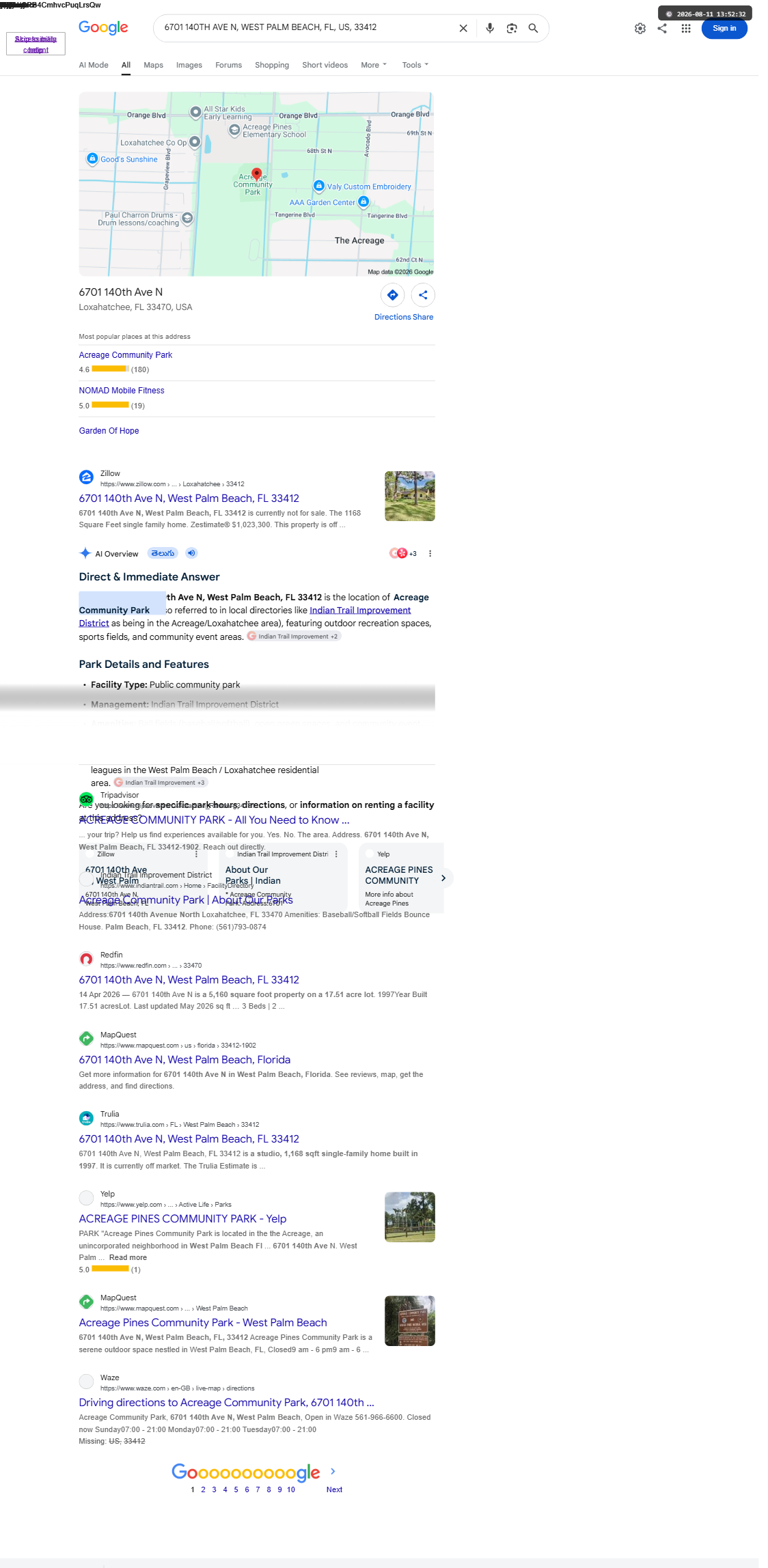The width and height of the screenshot is (768, 1568).
Task: Switch to Images tab
Action: pyautogui.click(x=189, y=65)
